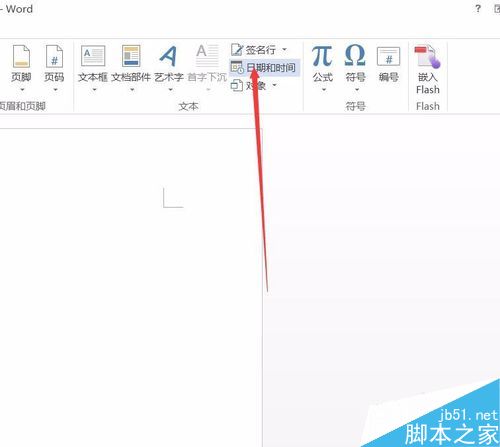Open Symbol Ω (符号) icon
The width and height of the screenshot is (500, 447).
click(x=355, y=55)
